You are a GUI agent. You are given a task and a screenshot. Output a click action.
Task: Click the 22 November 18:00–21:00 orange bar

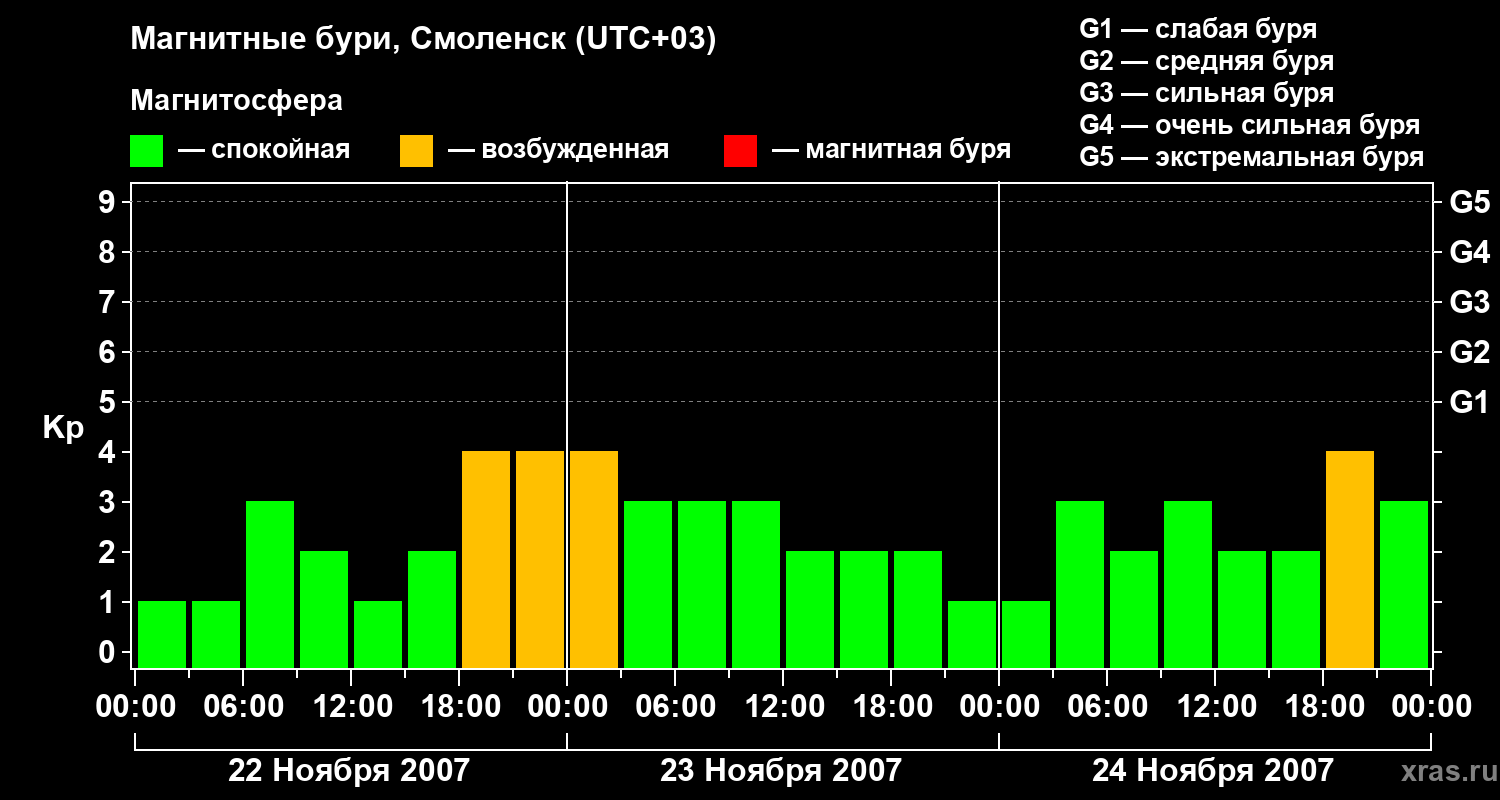[486, 559]
